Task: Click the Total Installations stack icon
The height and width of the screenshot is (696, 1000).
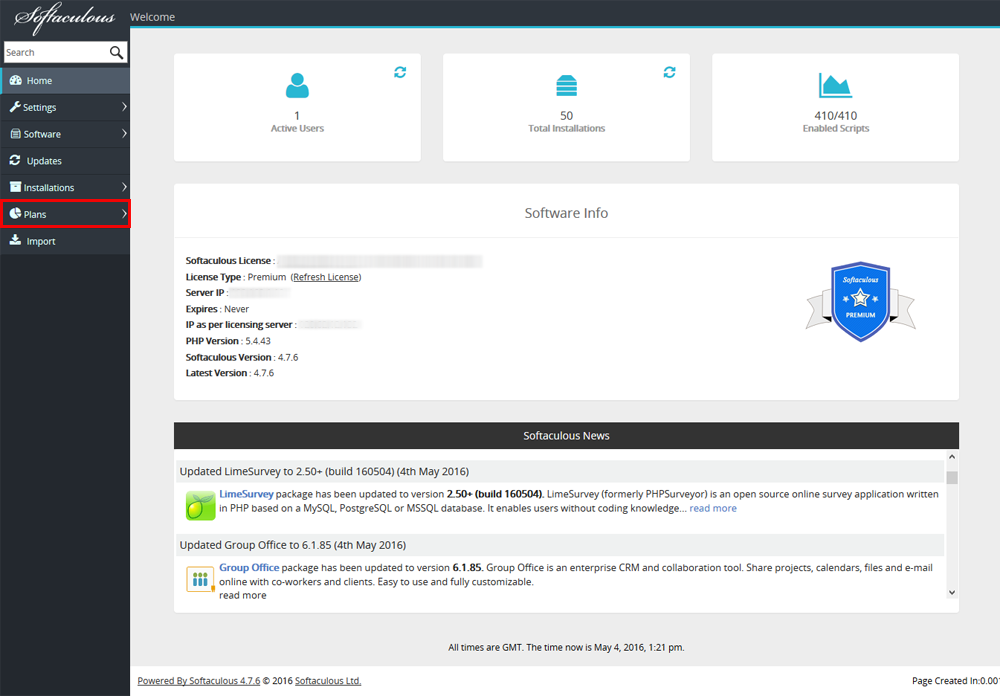Action: point(566,85)
